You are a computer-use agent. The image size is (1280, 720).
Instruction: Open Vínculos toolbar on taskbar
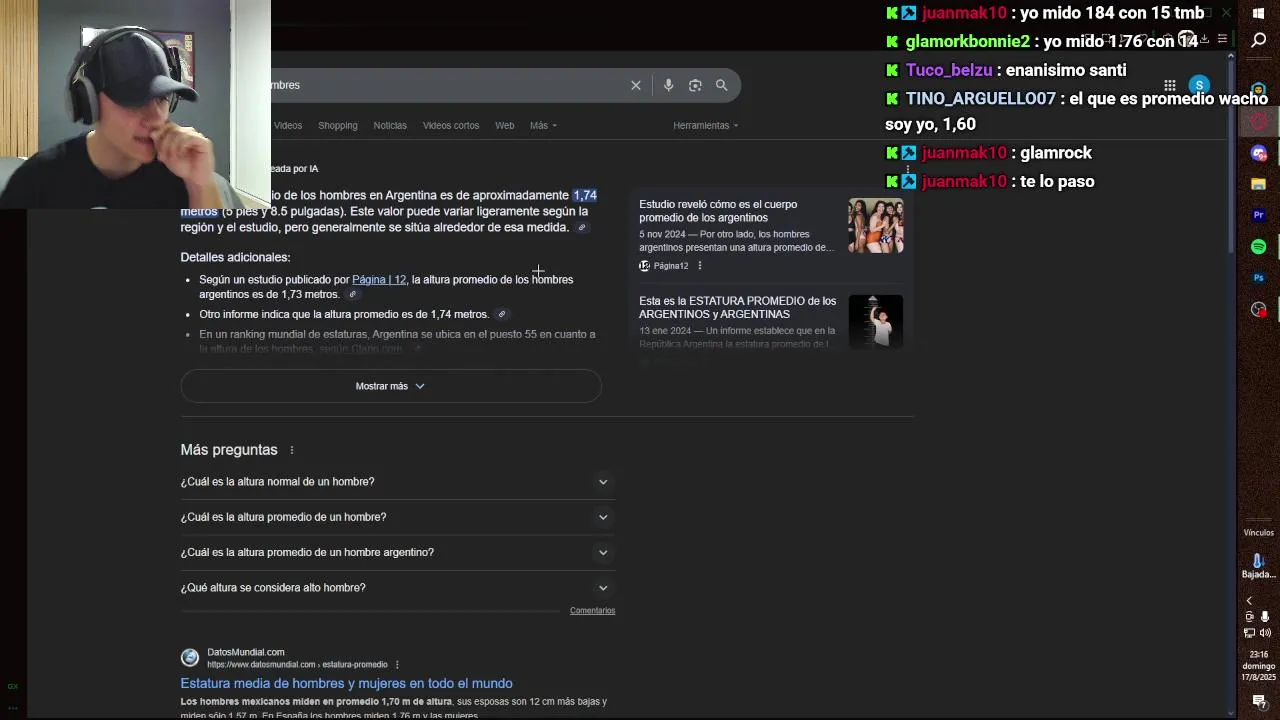pos(1259,533)
